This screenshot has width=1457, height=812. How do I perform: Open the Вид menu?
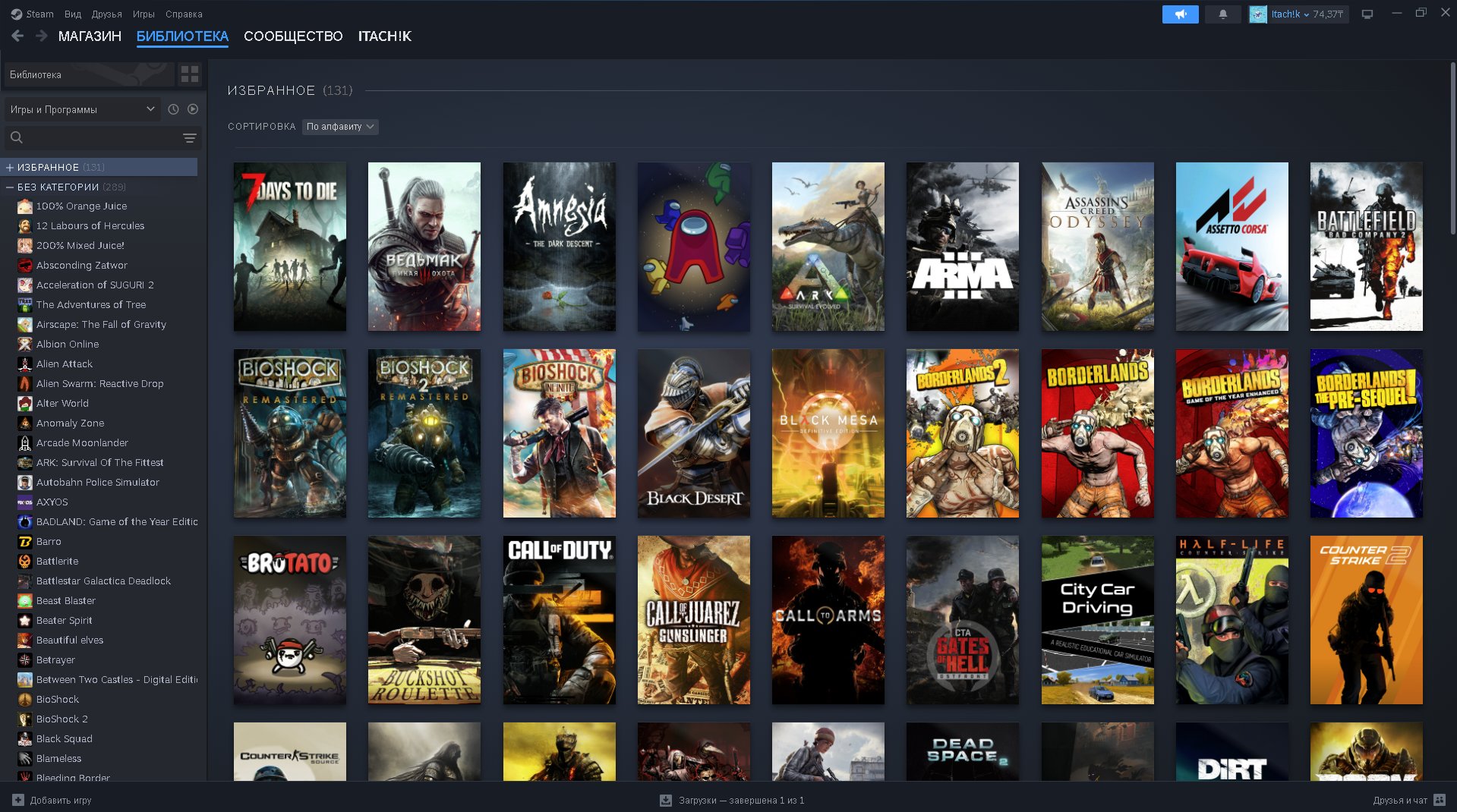pyautogui.click(x=73, y=14)
